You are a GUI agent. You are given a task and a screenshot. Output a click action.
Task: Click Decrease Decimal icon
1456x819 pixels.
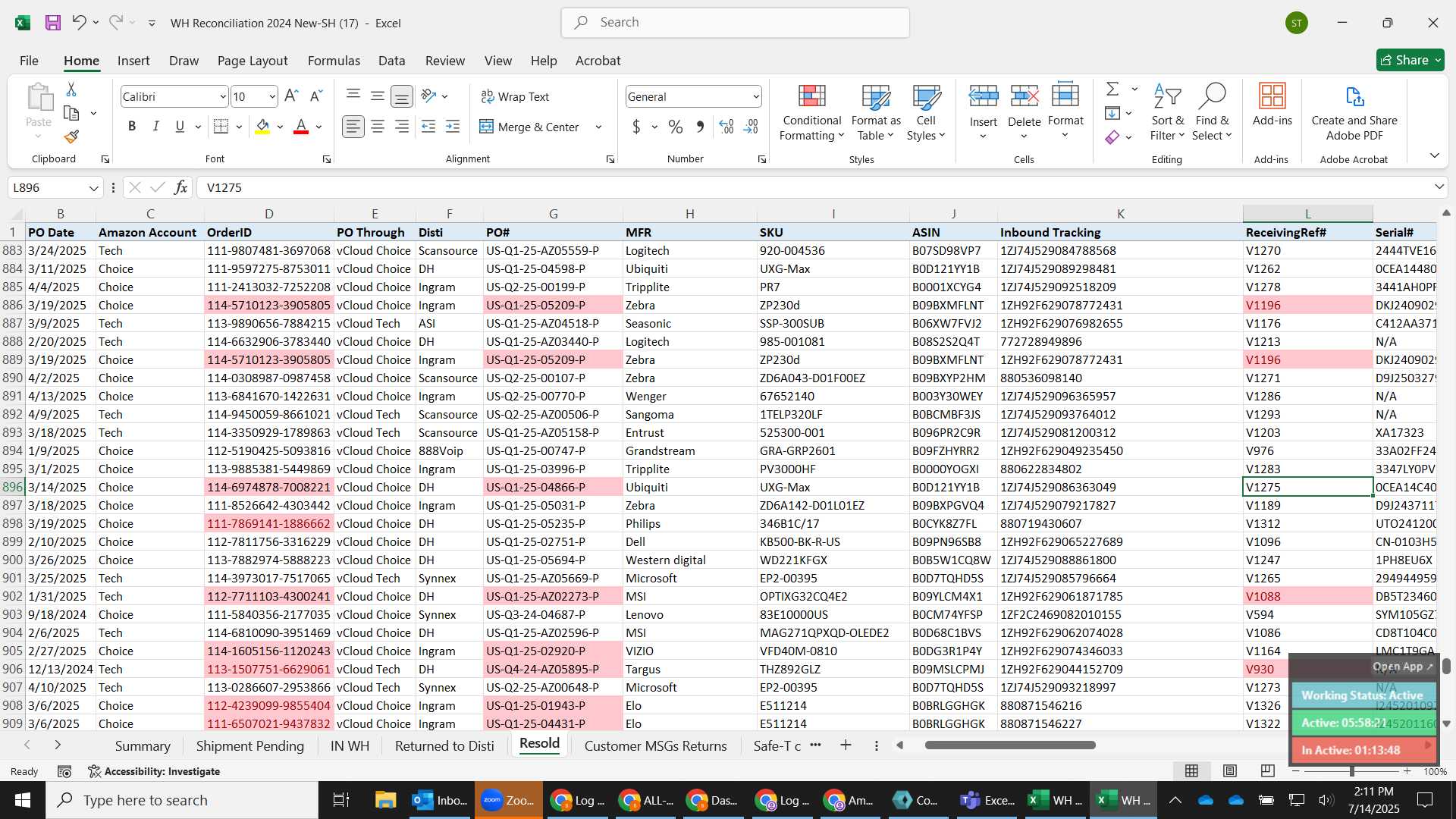(751, 127)
